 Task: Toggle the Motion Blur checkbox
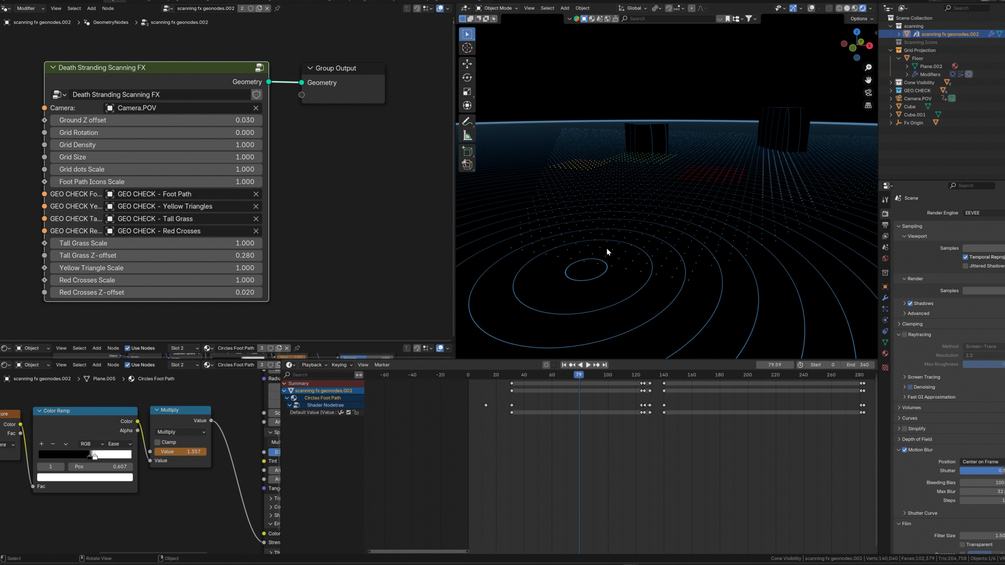tap(905, 450)
